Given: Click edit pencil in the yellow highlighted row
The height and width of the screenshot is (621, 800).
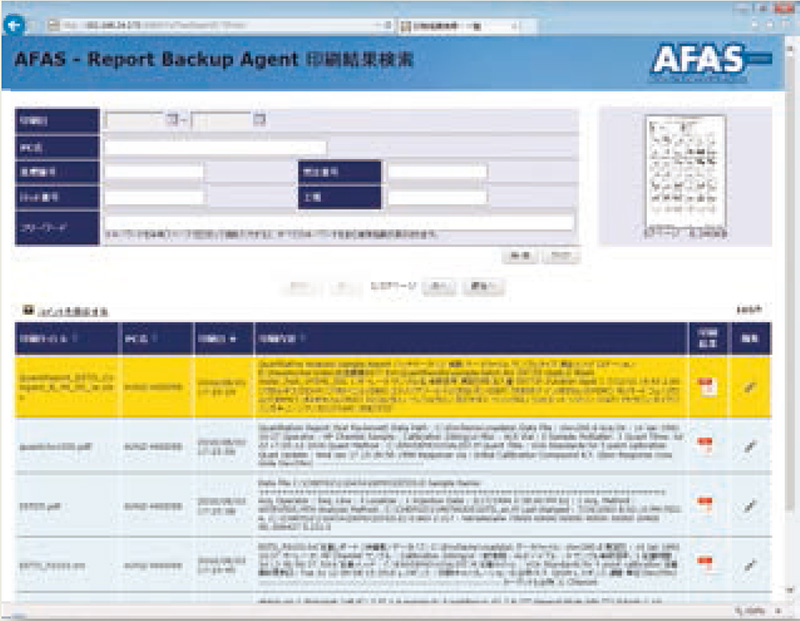Looking at the screenshot, I should click(749, 387).
